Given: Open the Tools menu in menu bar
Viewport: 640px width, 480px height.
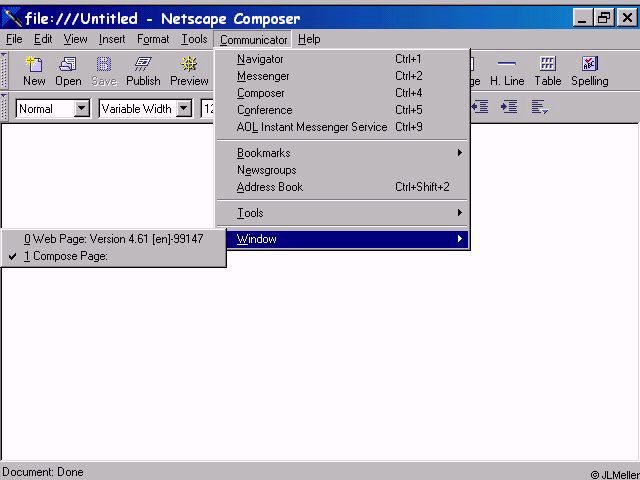Looking at the screenshot, I should [x=194, y=39].
